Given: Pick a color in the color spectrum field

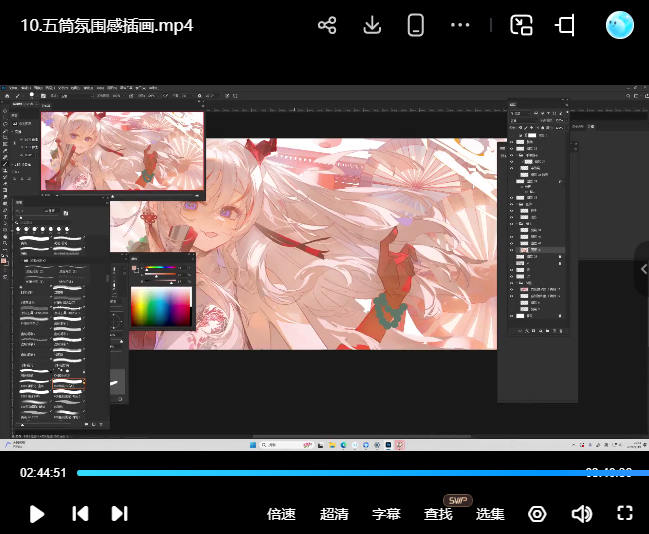Looking at the screenshot, I should [x=161, y=306].
